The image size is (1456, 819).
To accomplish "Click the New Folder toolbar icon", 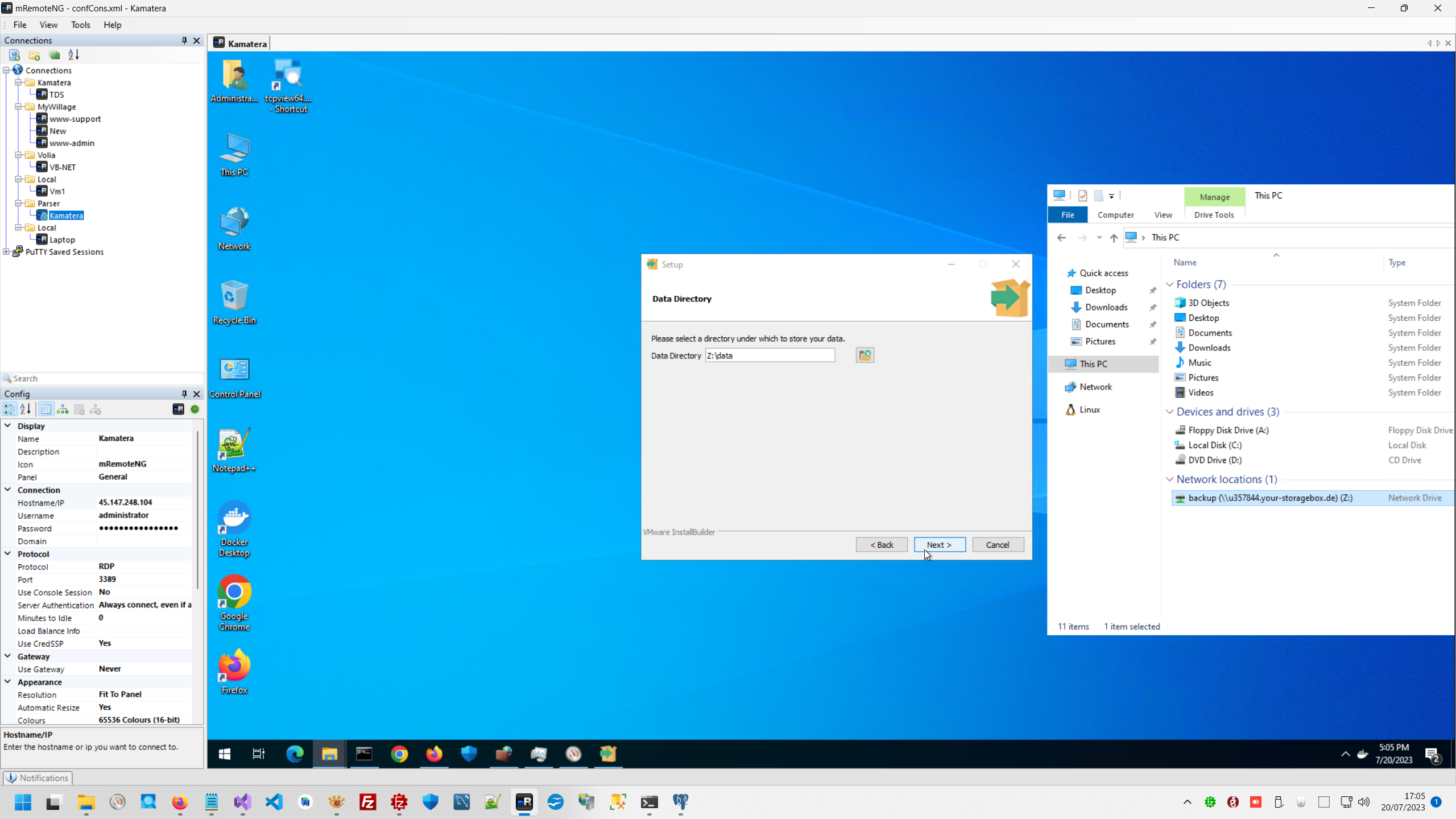I will [35, 55].
